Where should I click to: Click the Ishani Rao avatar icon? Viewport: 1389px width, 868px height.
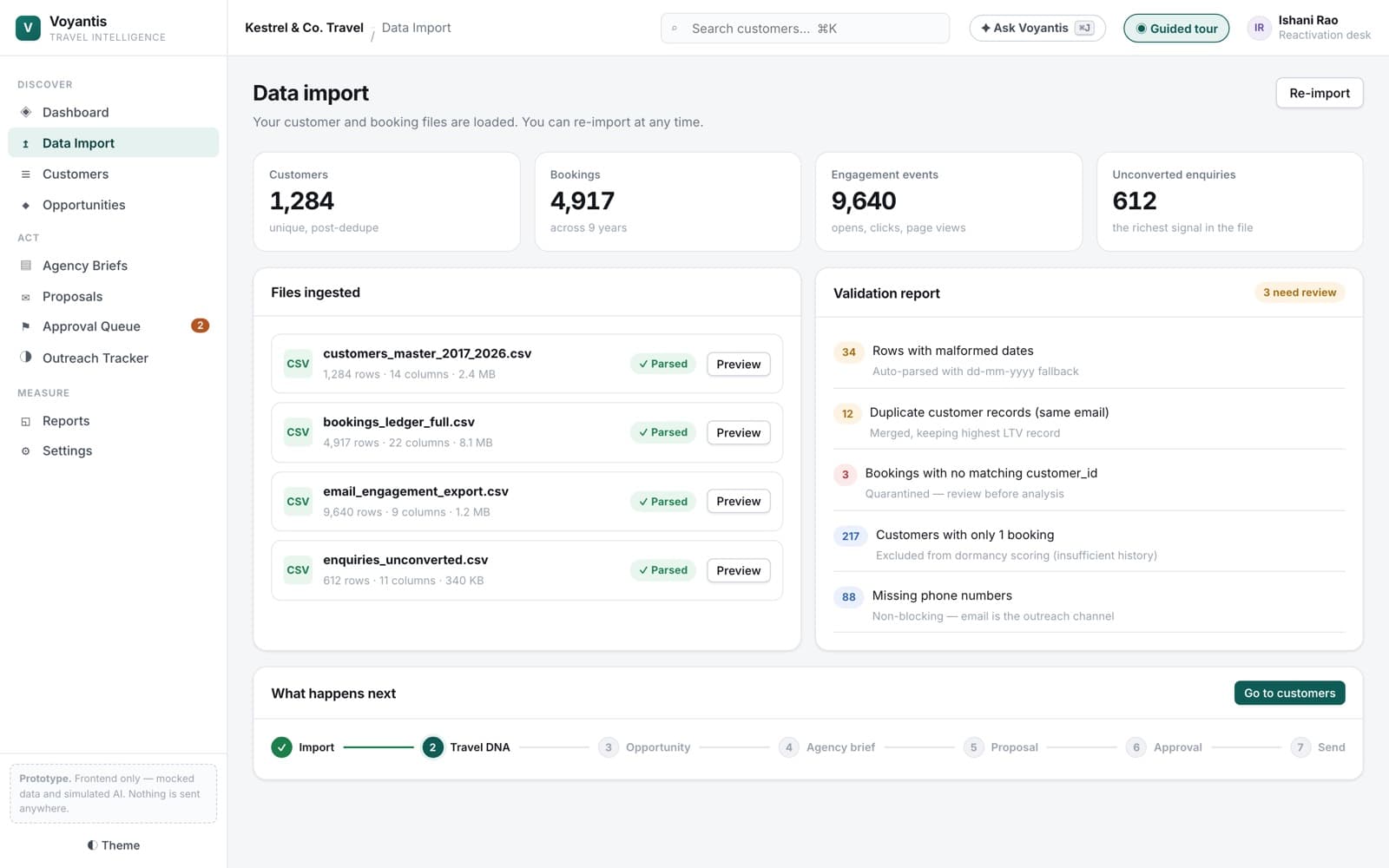(1259, 28)
